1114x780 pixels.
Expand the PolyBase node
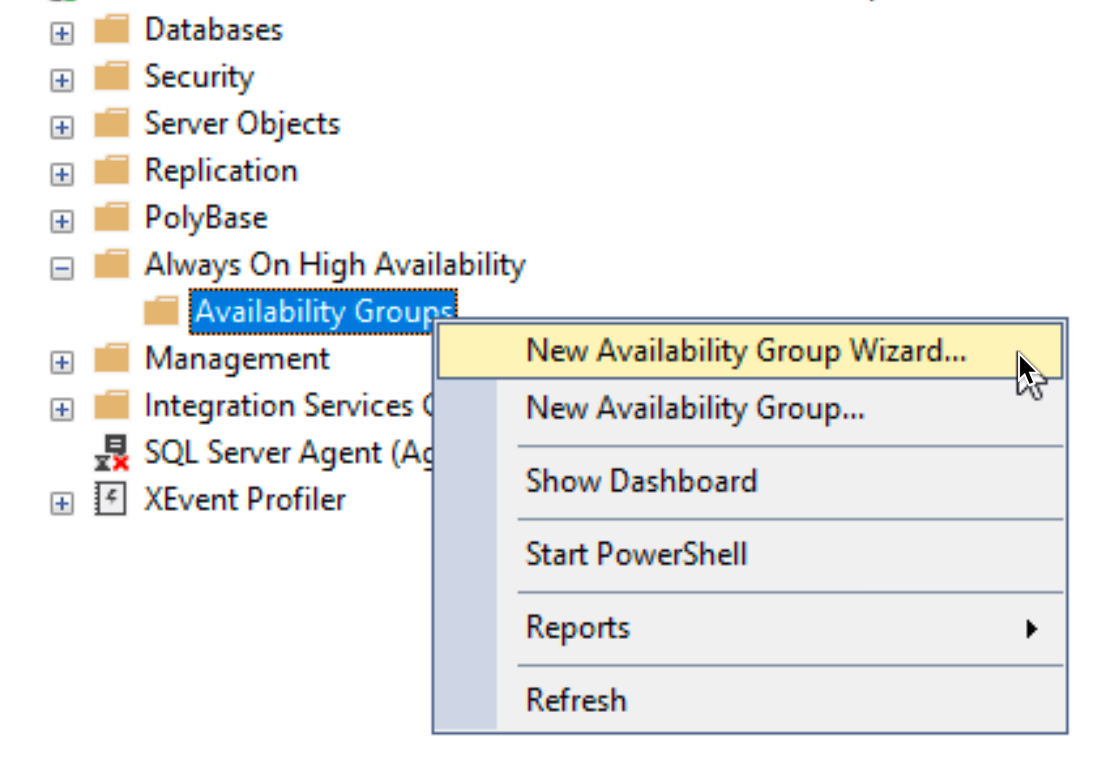(x=62, y=221)
